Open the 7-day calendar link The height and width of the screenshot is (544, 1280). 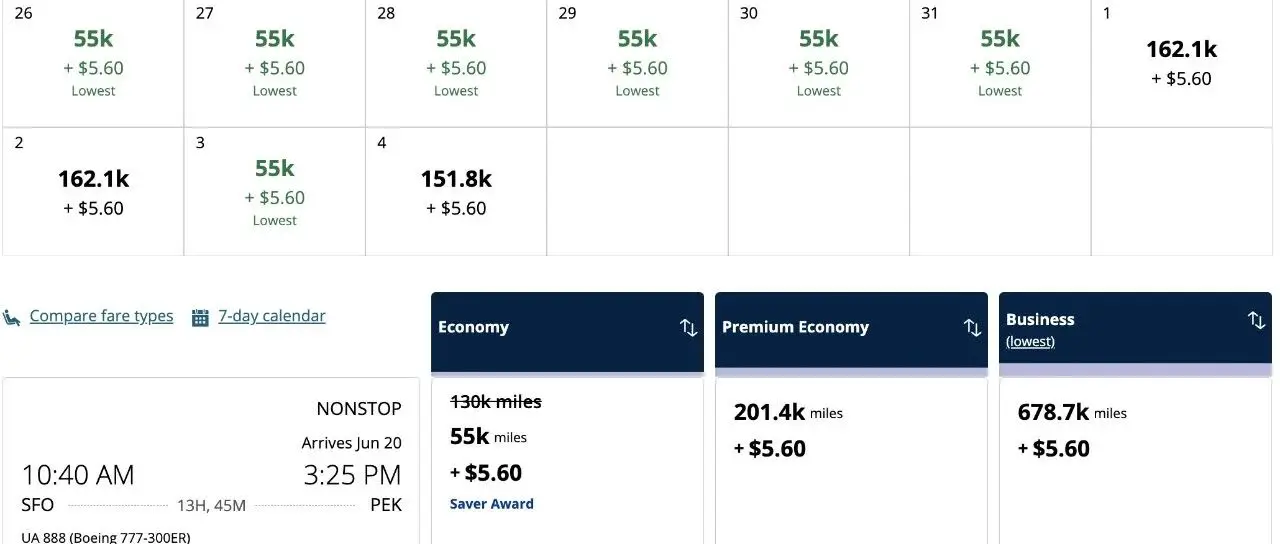[272, 316]
